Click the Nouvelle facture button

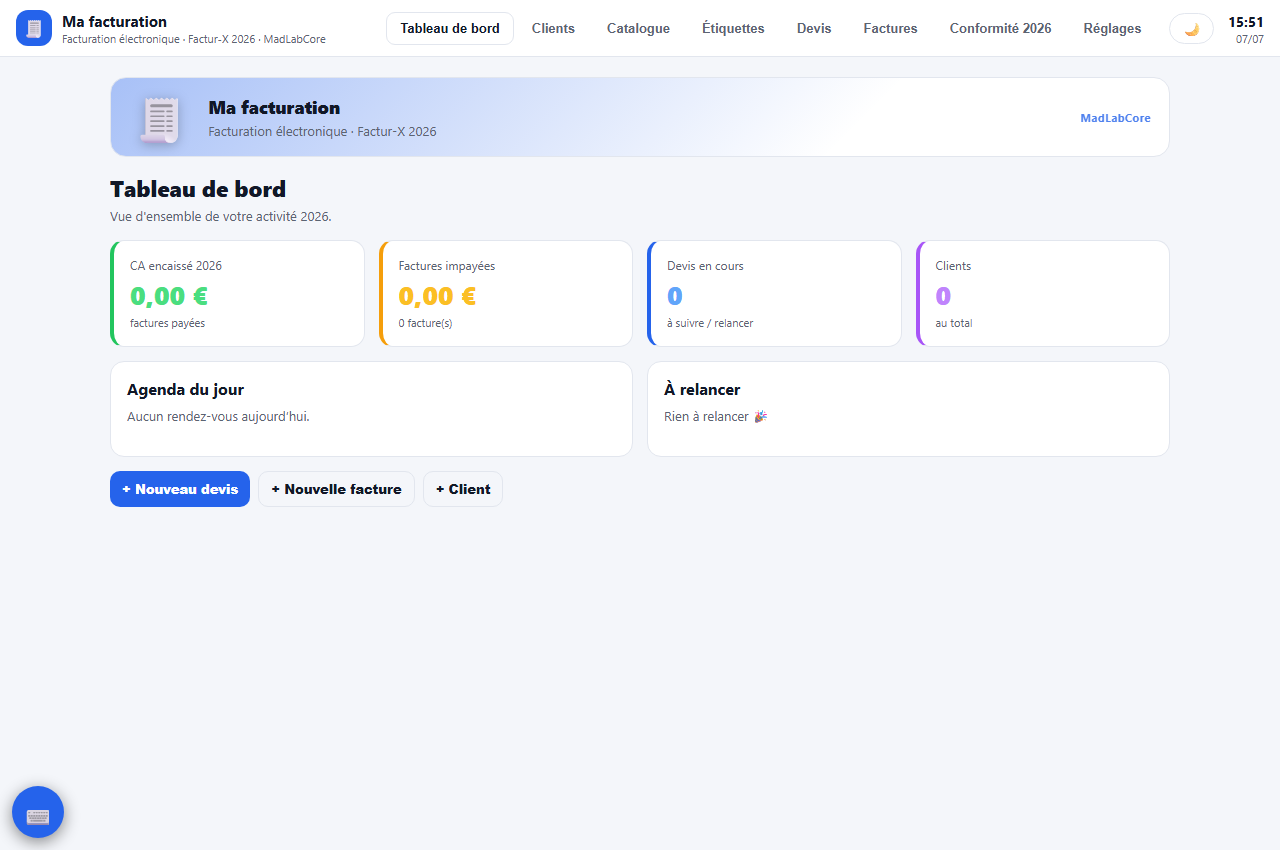[336, 489]
